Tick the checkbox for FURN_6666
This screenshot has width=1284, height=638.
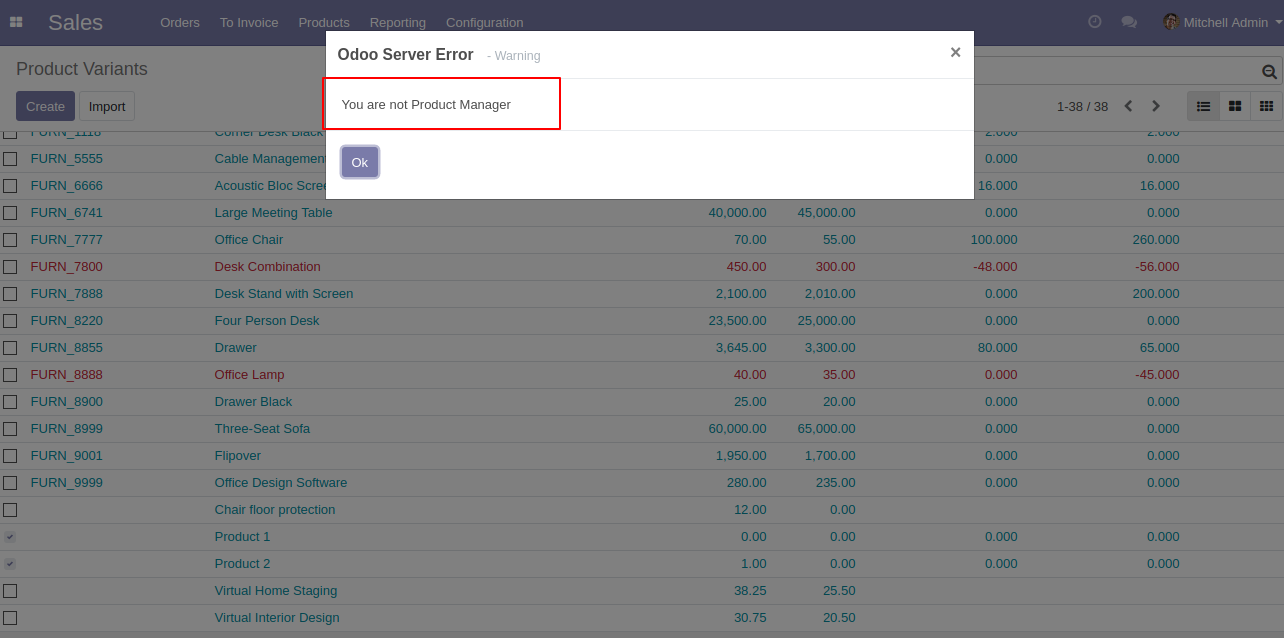tap(10, 186)
